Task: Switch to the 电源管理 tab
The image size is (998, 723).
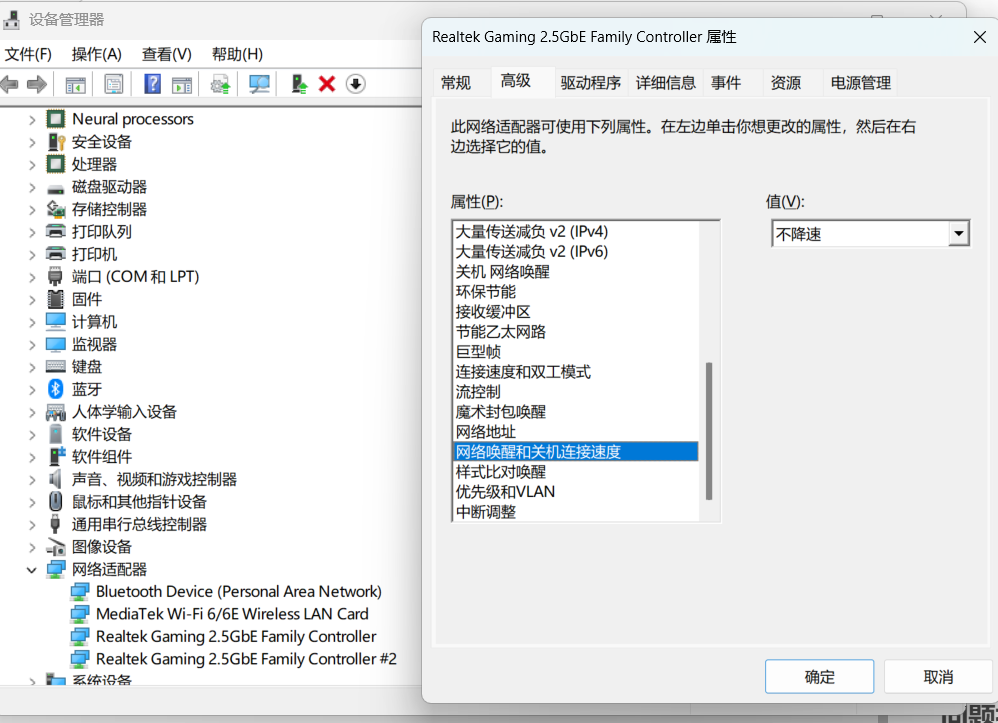Action: pyautogui.click(x=861, y=83)
